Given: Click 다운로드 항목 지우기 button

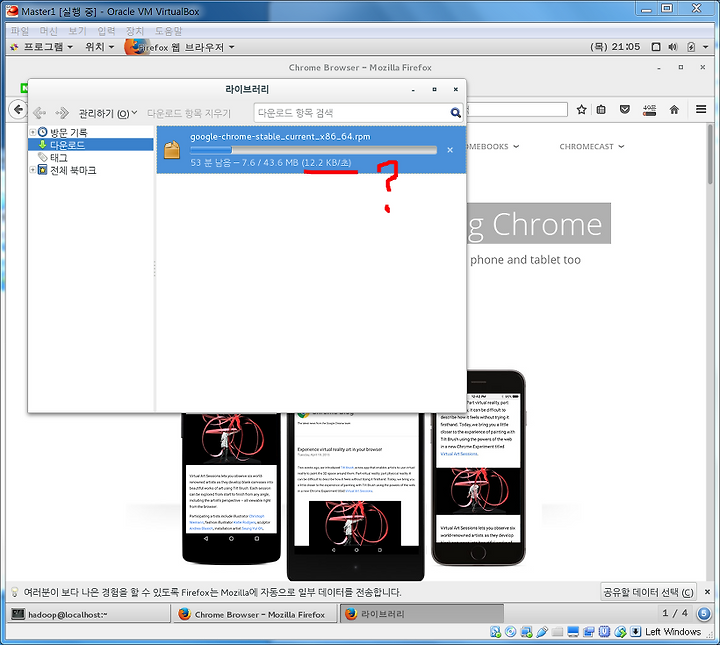Looking at the screenshot, I should [x=189, y=113].
